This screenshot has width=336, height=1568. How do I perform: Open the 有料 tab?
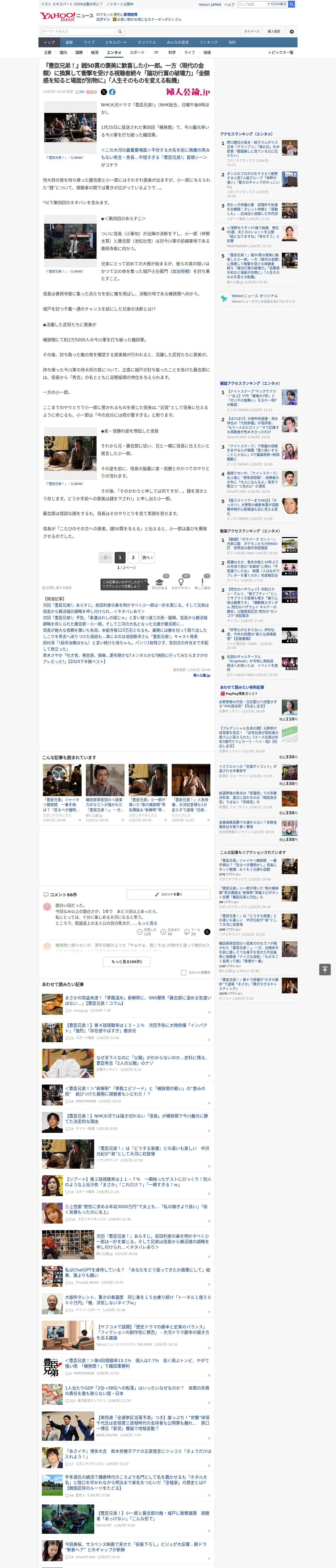(232, 42)
